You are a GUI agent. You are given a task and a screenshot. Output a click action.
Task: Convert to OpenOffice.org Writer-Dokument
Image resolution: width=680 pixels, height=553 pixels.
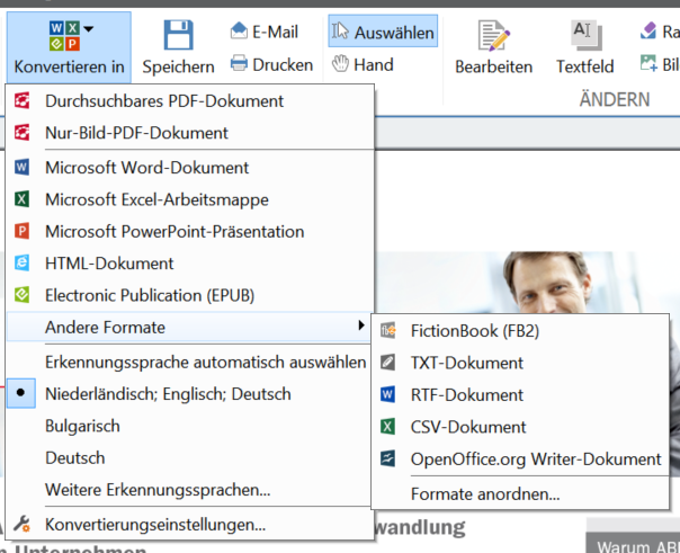pyautogui.click(x=536, y=459)
